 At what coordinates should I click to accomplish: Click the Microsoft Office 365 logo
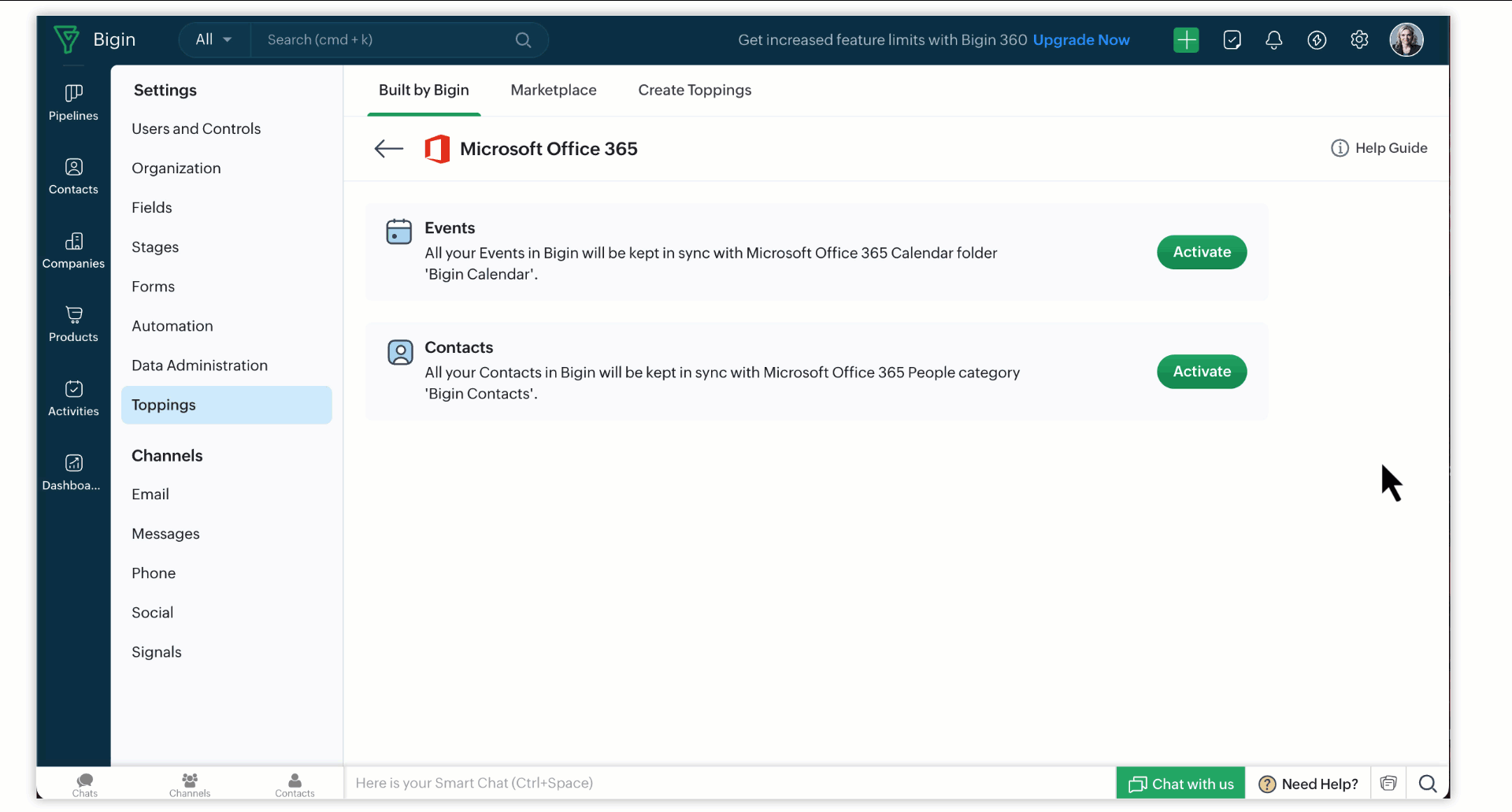tap(437, 148)
